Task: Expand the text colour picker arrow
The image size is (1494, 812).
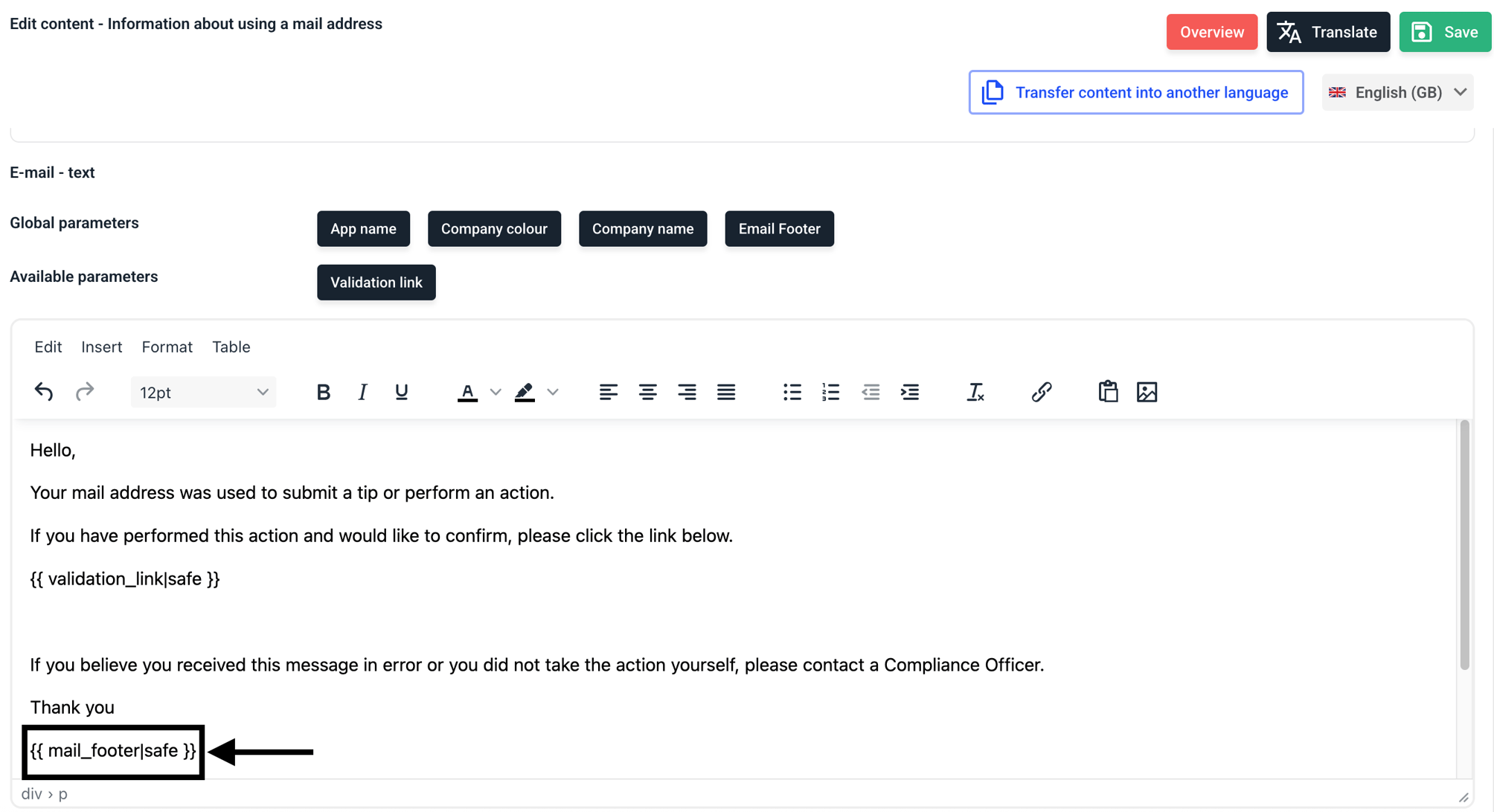Action: click(x=496, y=392)
